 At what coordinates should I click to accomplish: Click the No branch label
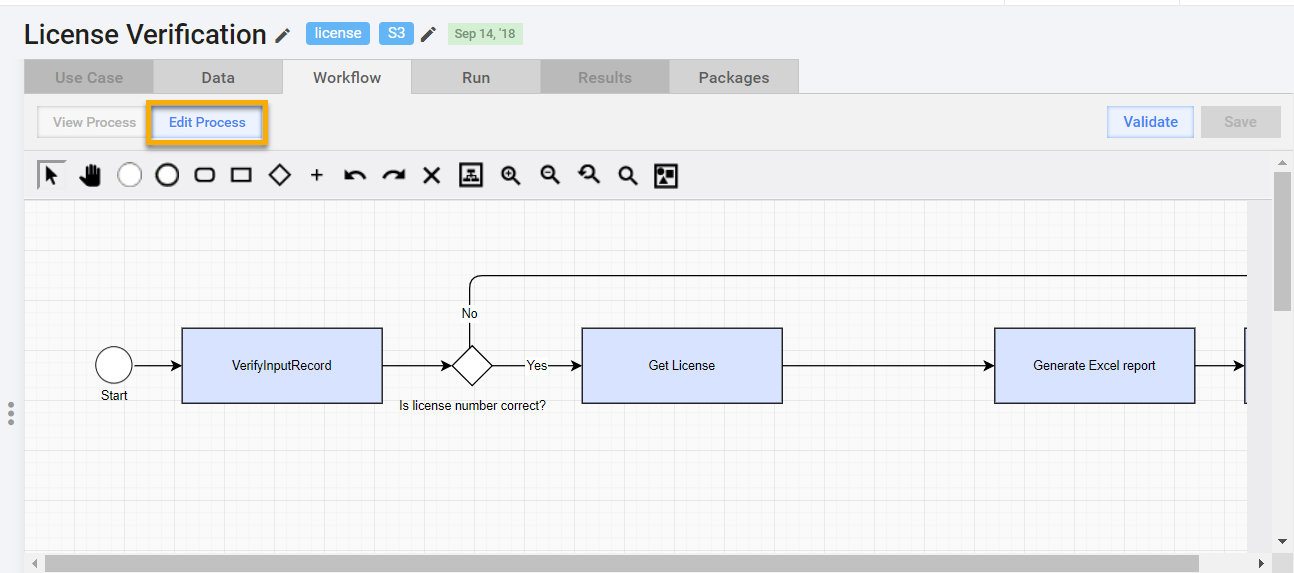click(x=470, y=313)
